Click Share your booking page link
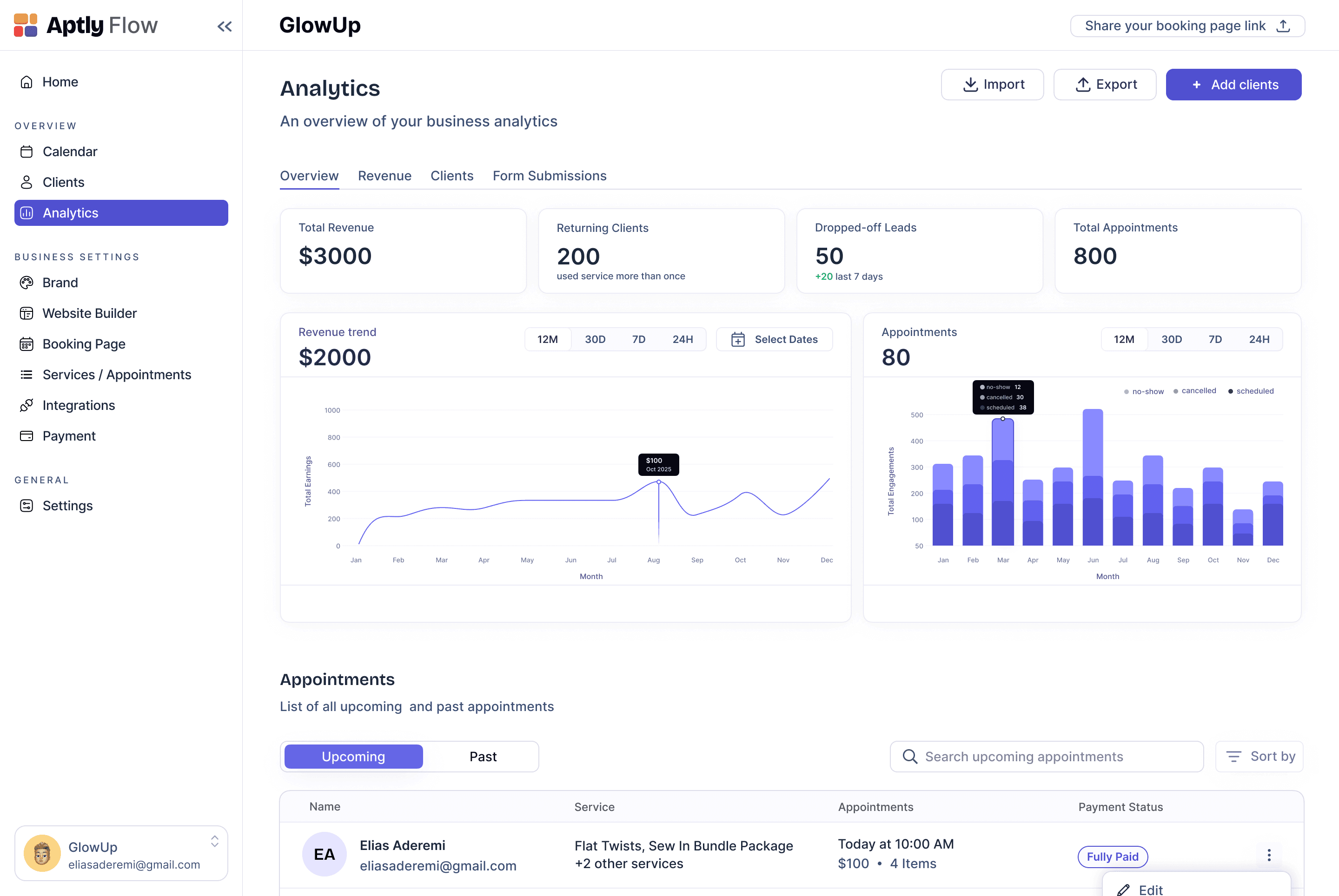 pos(1187,26)
